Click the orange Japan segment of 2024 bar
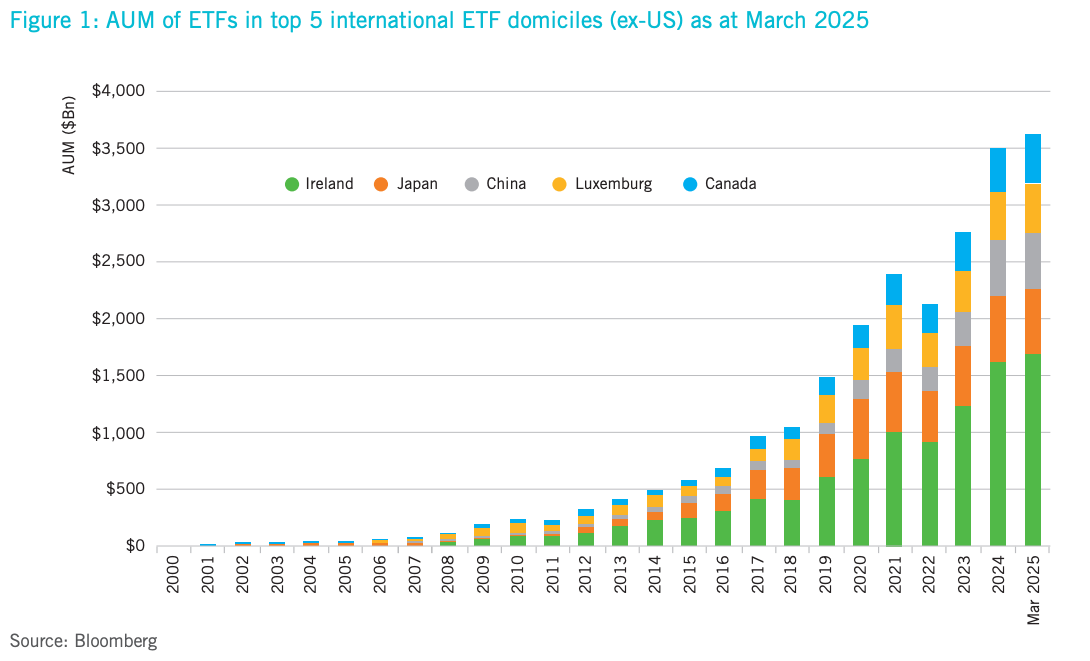 [x=998, y=329]
